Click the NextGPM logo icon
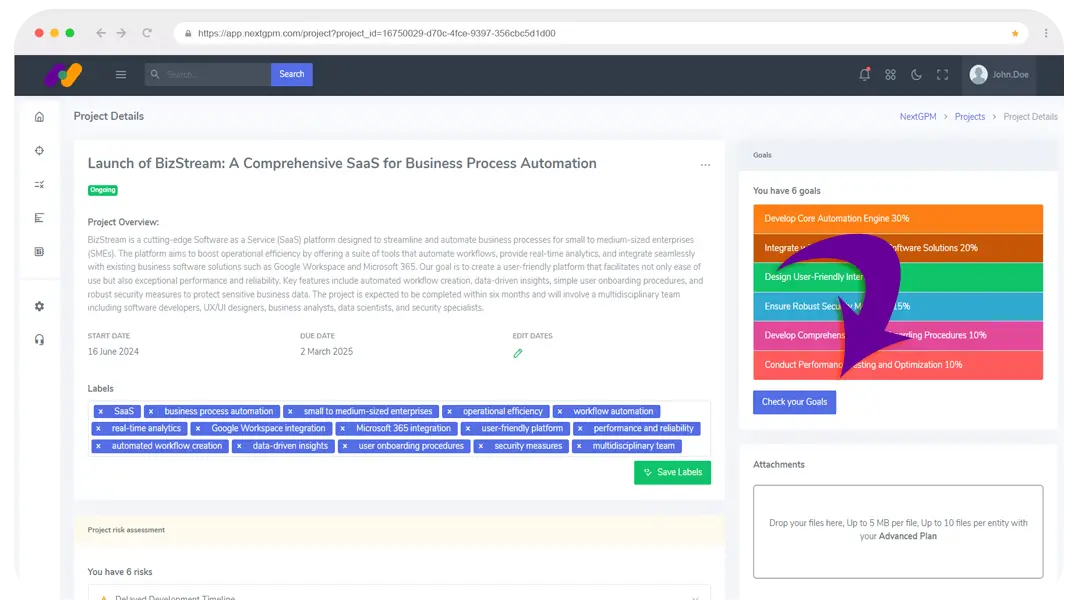This screenshot has height=614, width=1080. [63, 74]
